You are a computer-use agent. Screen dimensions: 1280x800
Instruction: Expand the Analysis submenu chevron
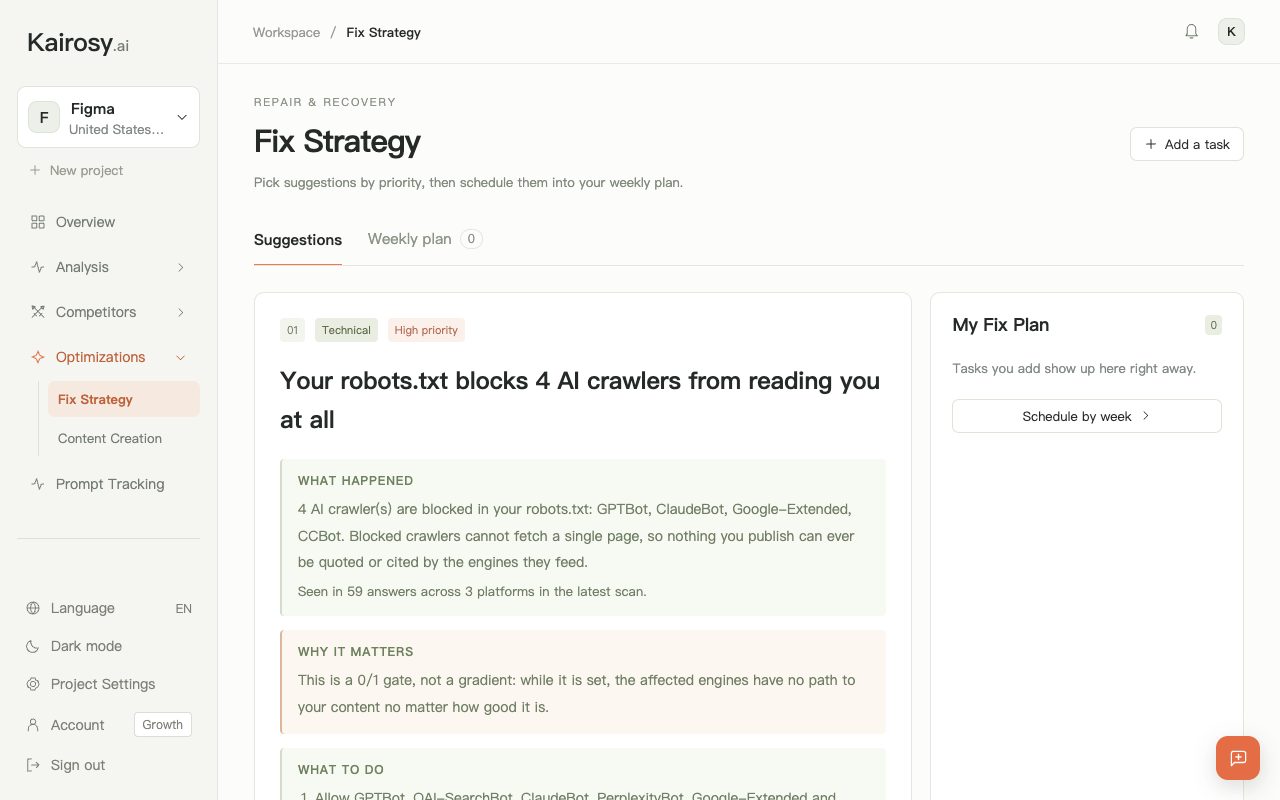(x=181, y=267)
